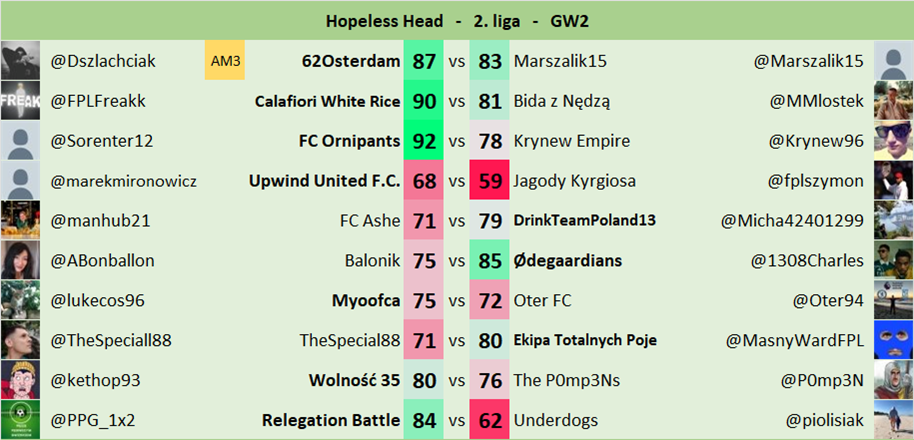Click Underdogs' score of 62
Viewport: 914px width, 440px height.
pyautogui.click(x=490, y=419)
